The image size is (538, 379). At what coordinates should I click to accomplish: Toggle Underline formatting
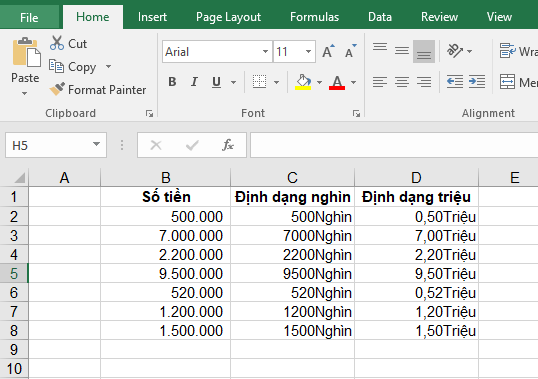[x=216, y=82]
